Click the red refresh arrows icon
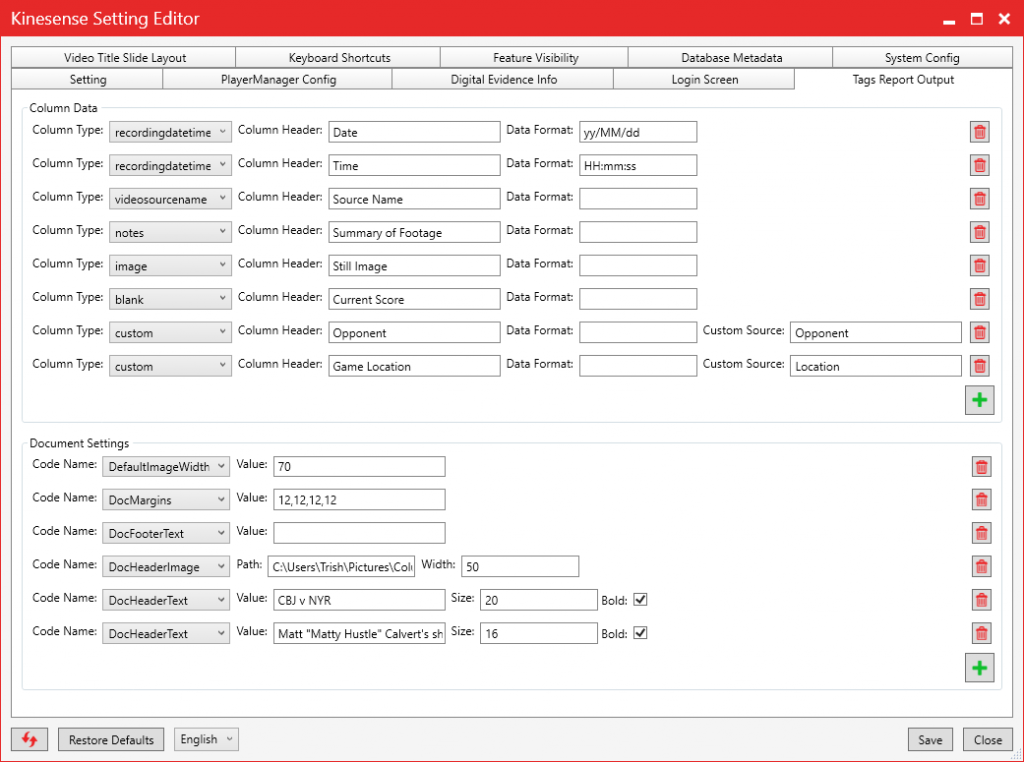The height and width of the screenshot is (762, 1024). (29, 739)
